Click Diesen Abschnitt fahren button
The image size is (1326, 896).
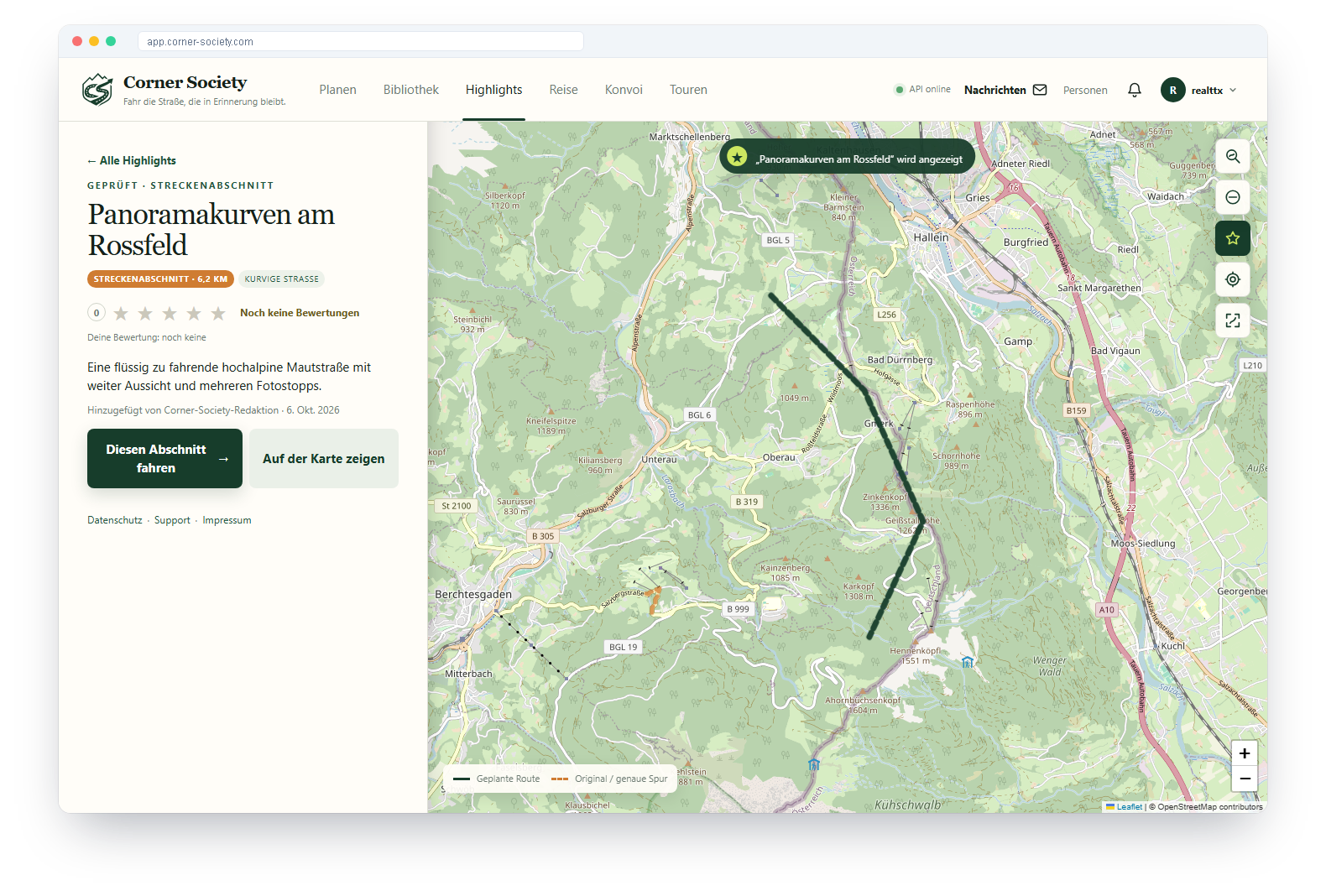tap(164, 458)
